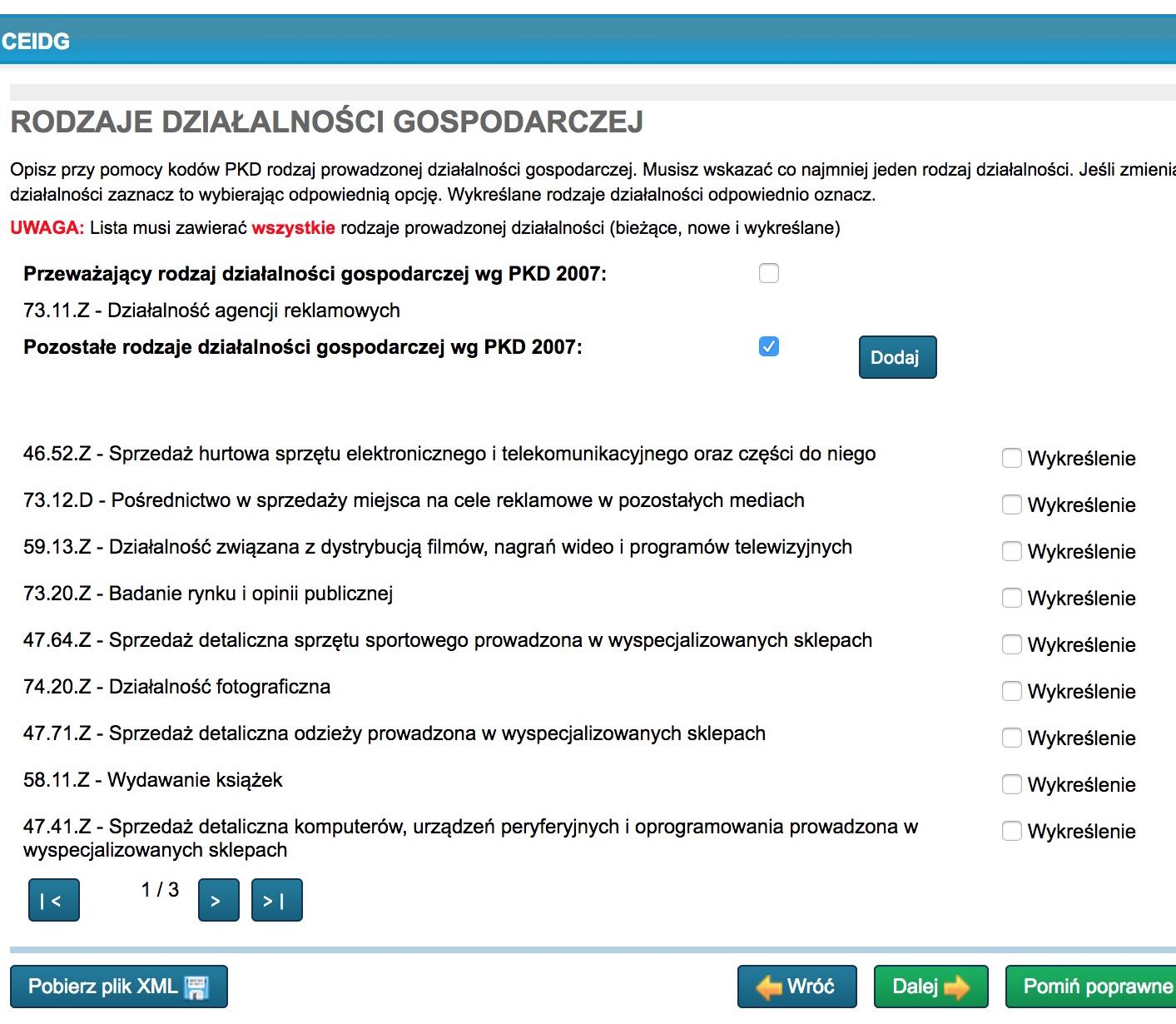Go to first page of PKD list

(x=54, y=900)
